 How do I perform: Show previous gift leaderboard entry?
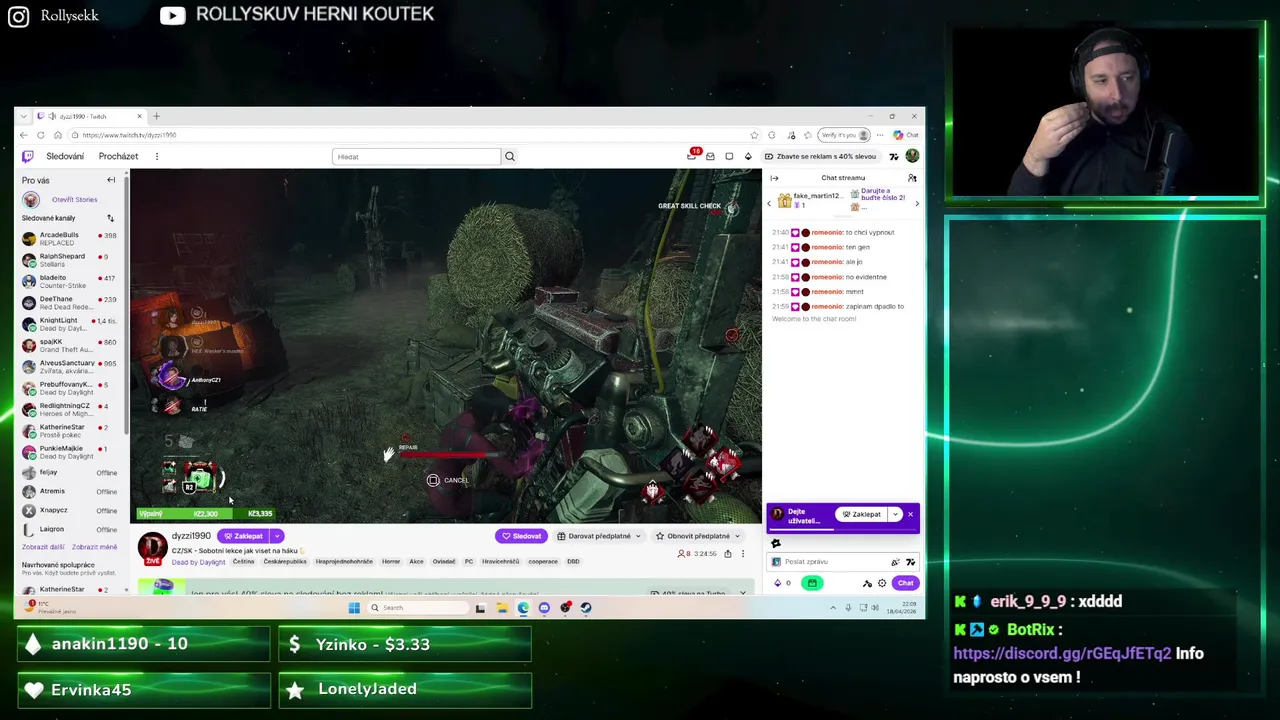tap(769, 203)
